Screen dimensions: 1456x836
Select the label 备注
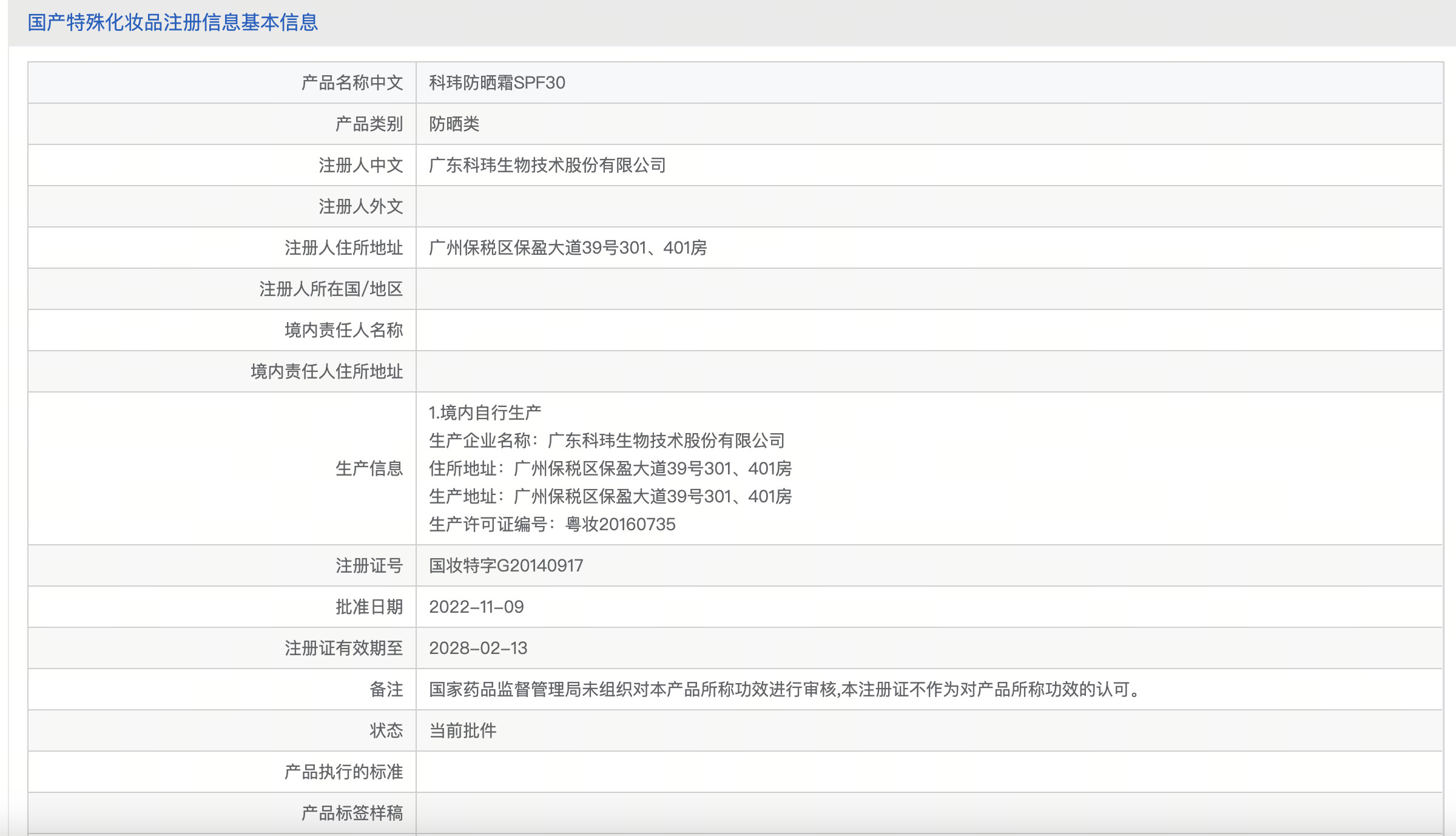386,689
